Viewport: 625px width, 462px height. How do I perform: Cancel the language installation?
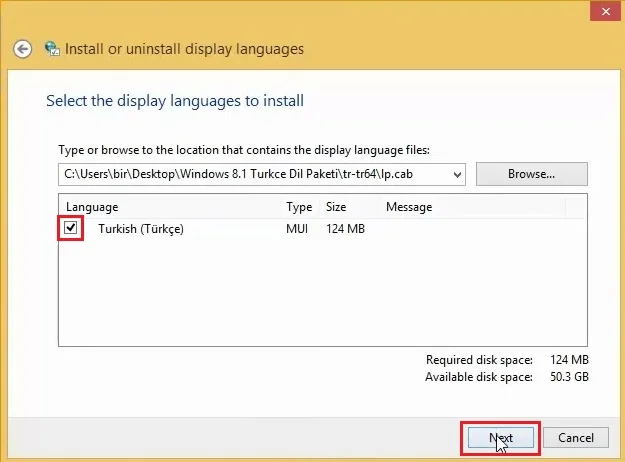pos(576,438)
